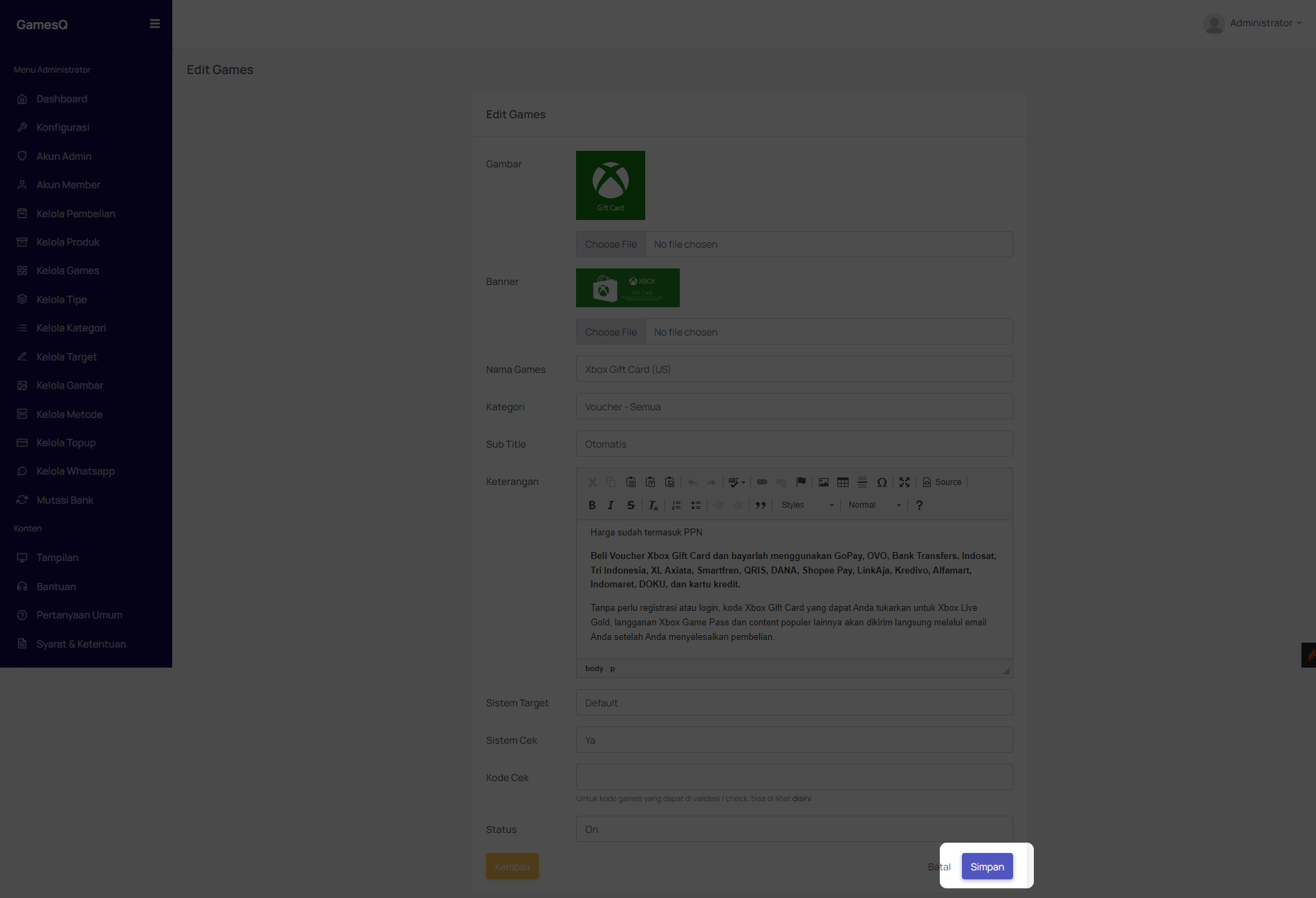Maximize the editor with the expand icon

tap(905, 482)
